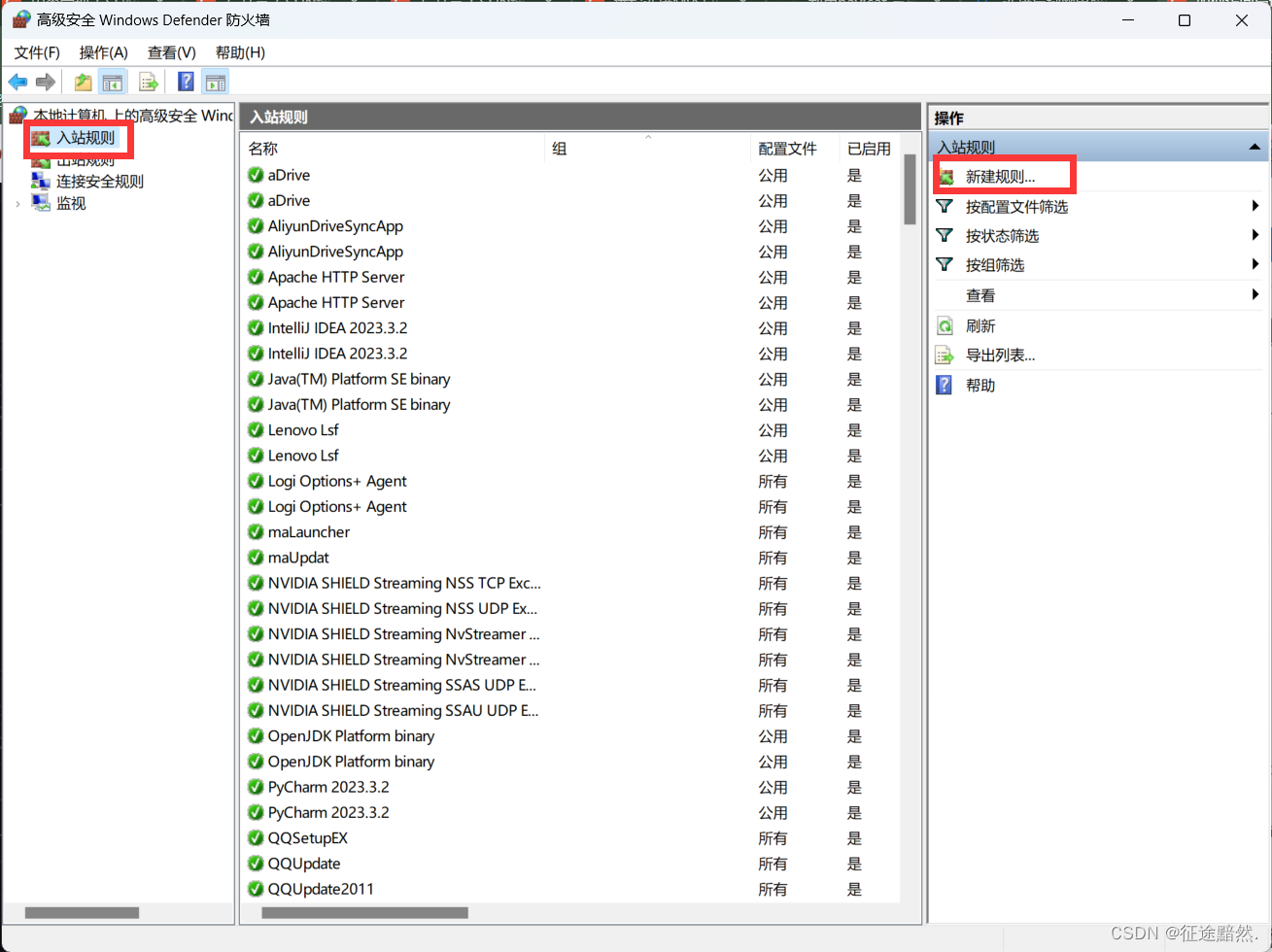Viewport: 1272px width, 952px height.
Task: Click the export icon beside 导出列表...
Action: pyautogui.click(x=945, y=356)
